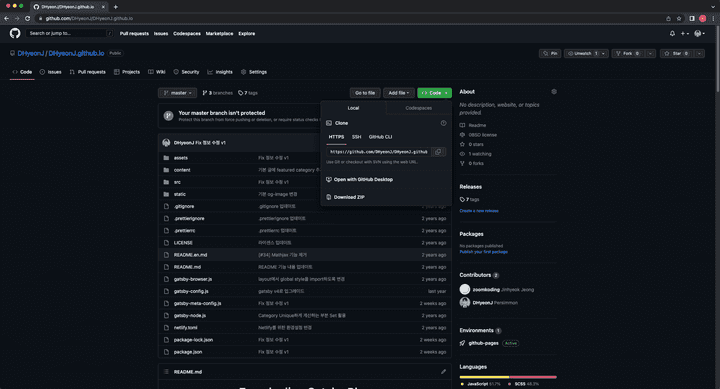720x389 pixels.
Task: Open the 7 tags link beside branches
Action: 248,93
